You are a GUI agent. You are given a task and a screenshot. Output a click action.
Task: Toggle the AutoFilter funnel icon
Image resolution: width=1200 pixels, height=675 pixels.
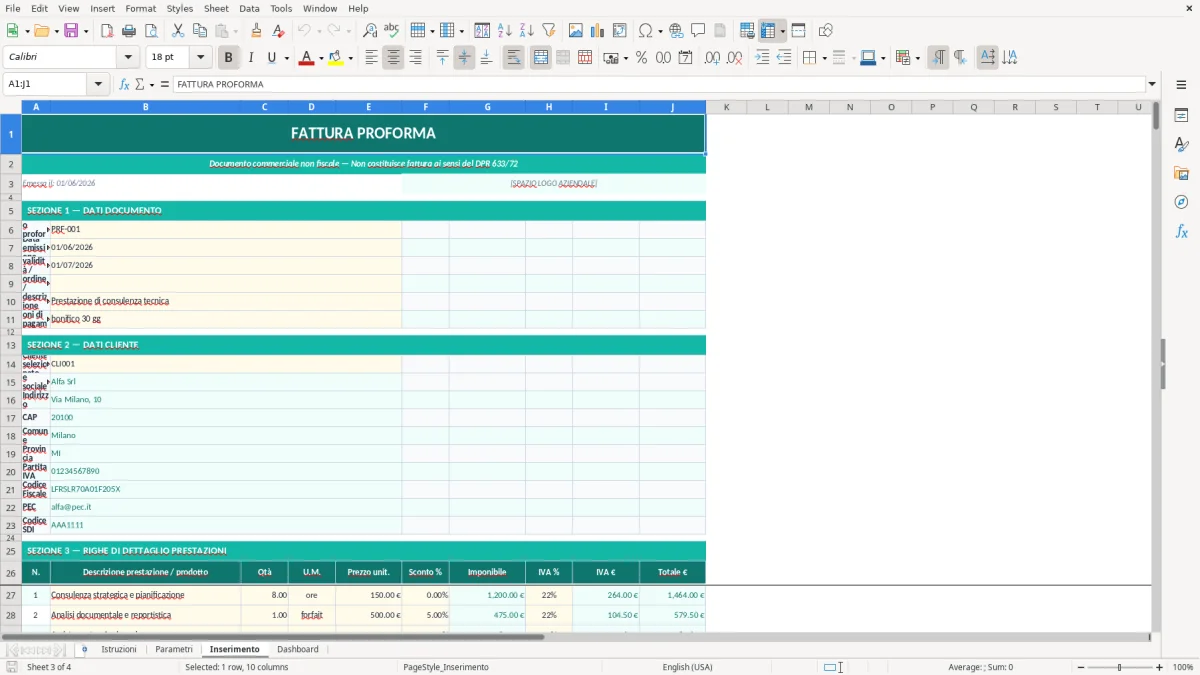coord(548,31)
